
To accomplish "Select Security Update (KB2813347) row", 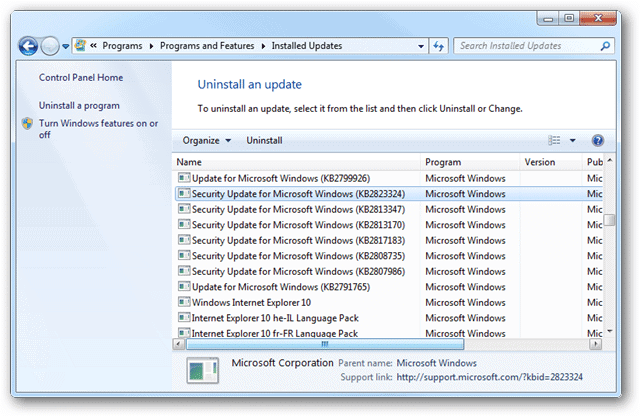I will click(x=389, y=209).
